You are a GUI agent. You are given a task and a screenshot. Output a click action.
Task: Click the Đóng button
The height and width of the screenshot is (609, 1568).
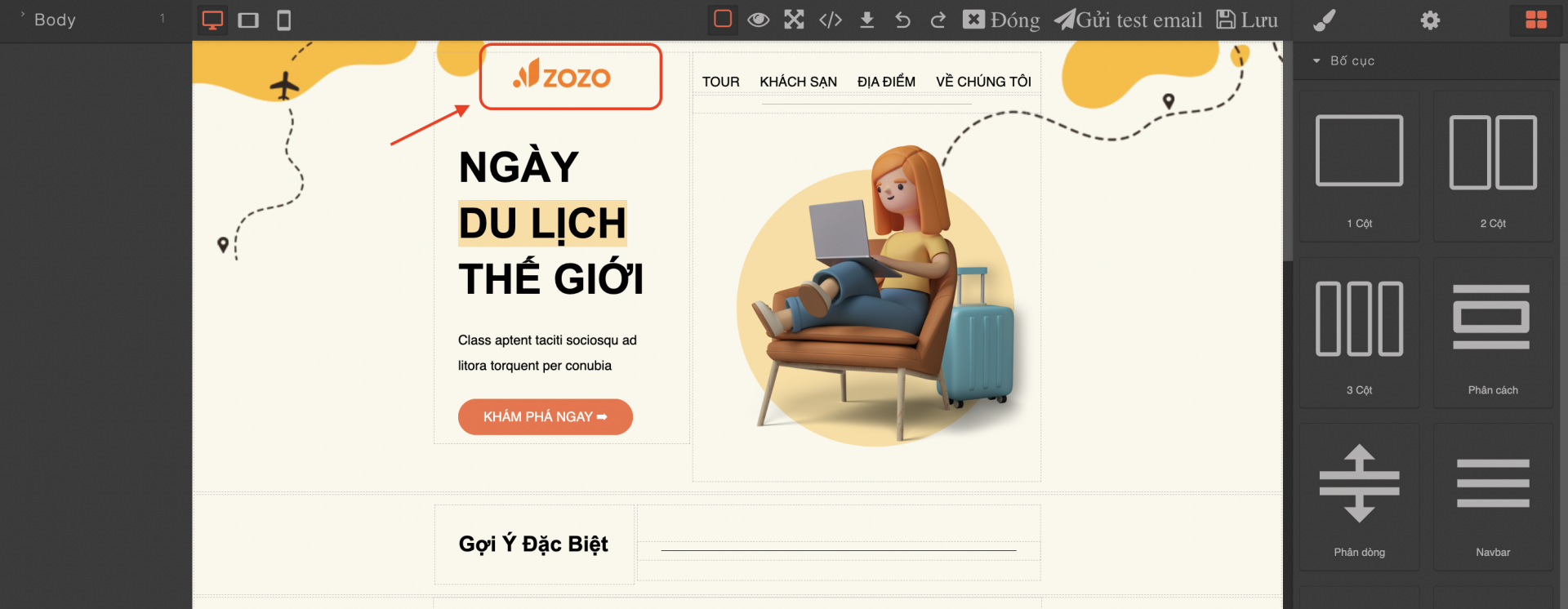tap(1001, 20)
